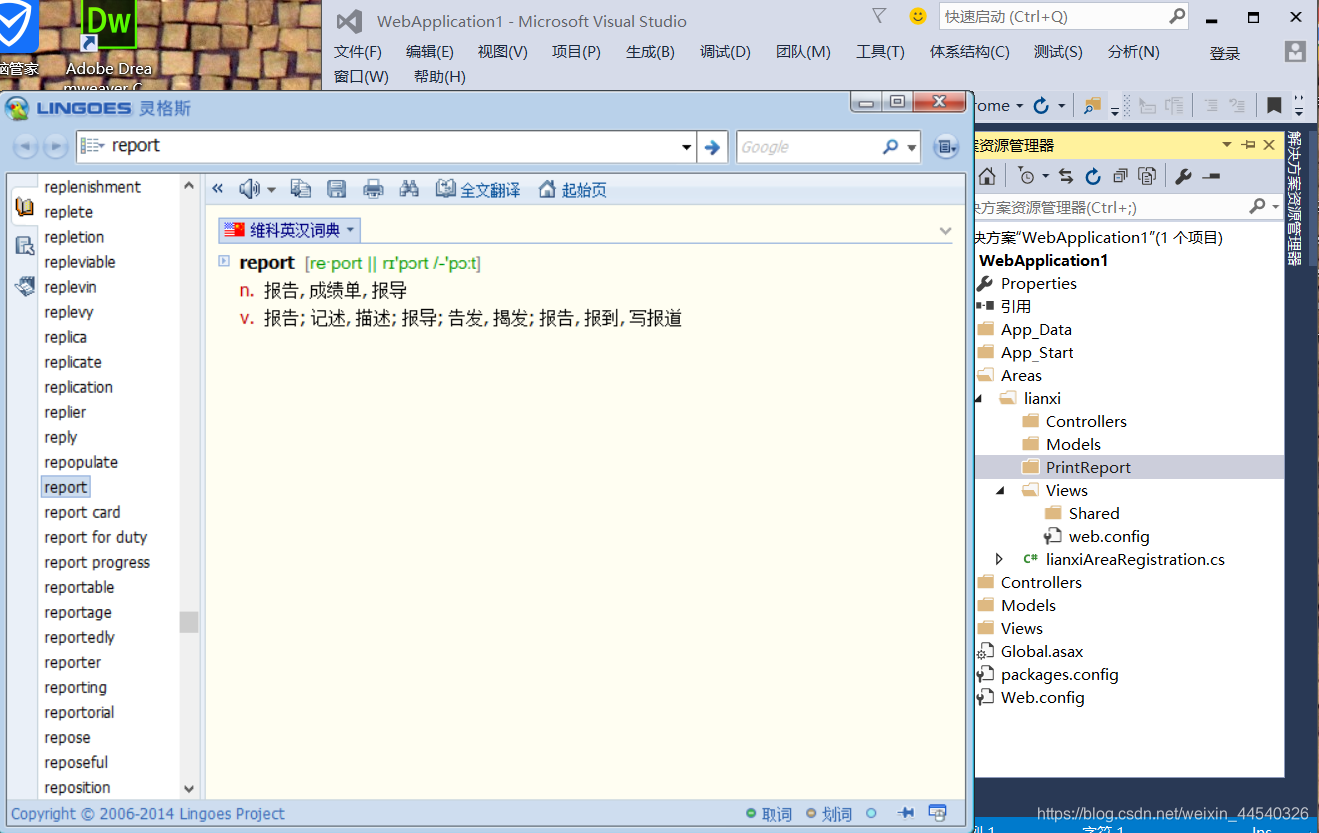Screen dimensions: 1319x833
Task: Click the 全文翻译 full text translation button
Action: pos(478,189)
